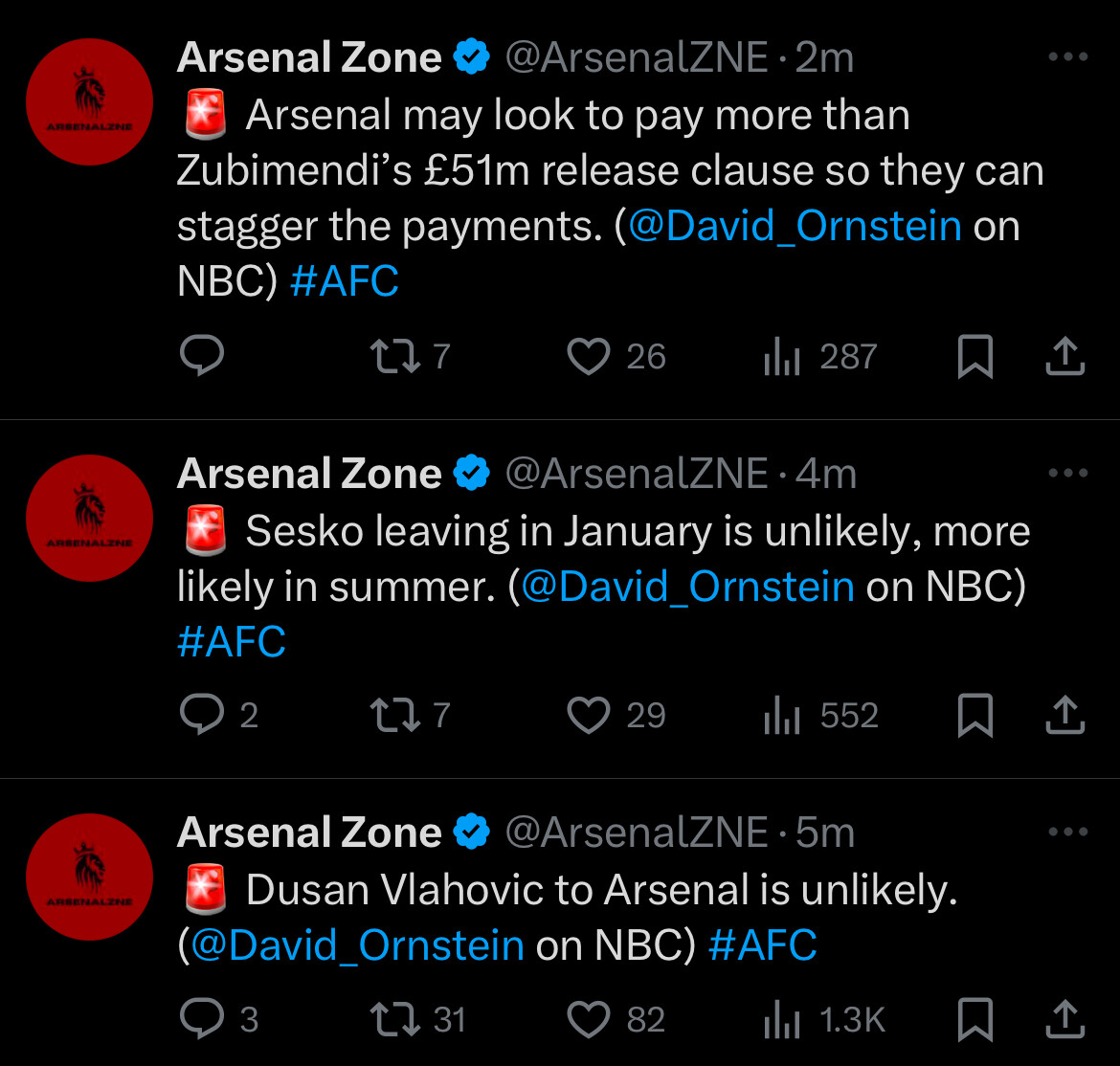Open more options for Sesko tweet

[x=1068, y=474]
